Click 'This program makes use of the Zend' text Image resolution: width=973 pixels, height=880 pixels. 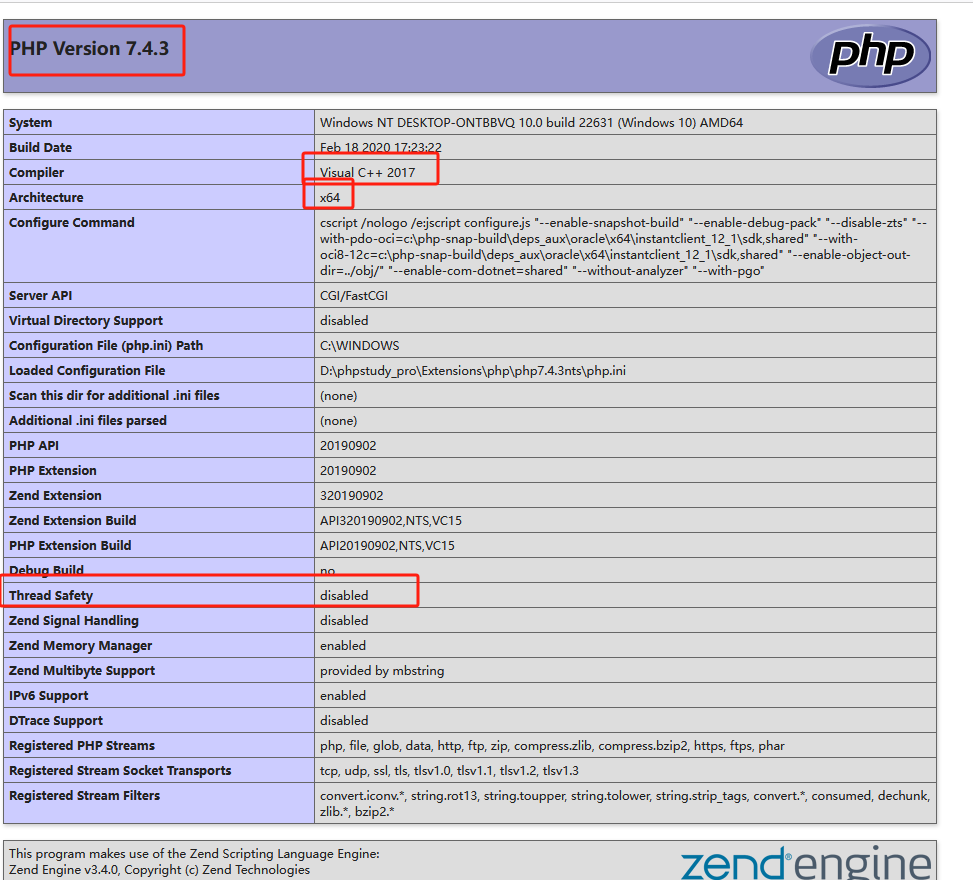194,853
